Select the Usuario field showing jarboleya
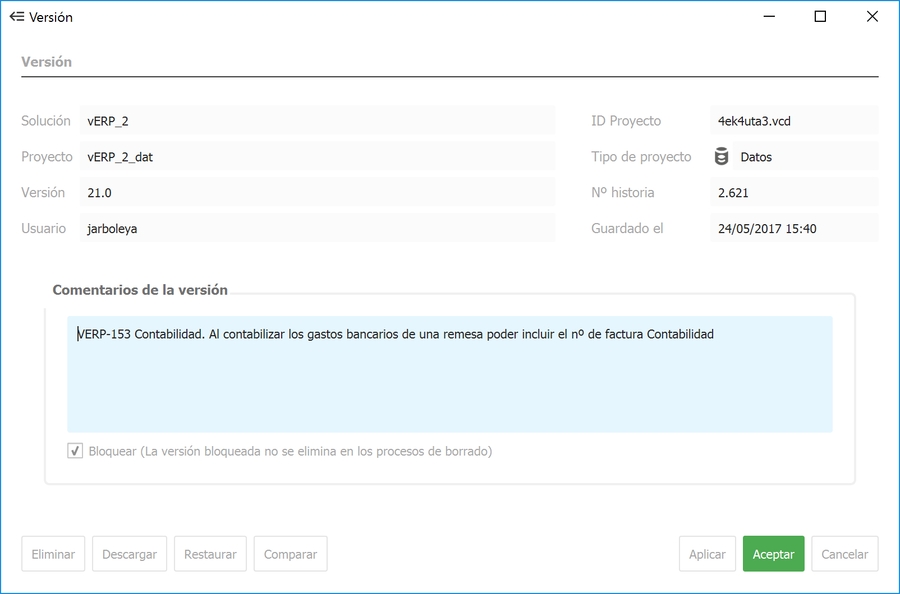900x594 pixels. (316, 229)
